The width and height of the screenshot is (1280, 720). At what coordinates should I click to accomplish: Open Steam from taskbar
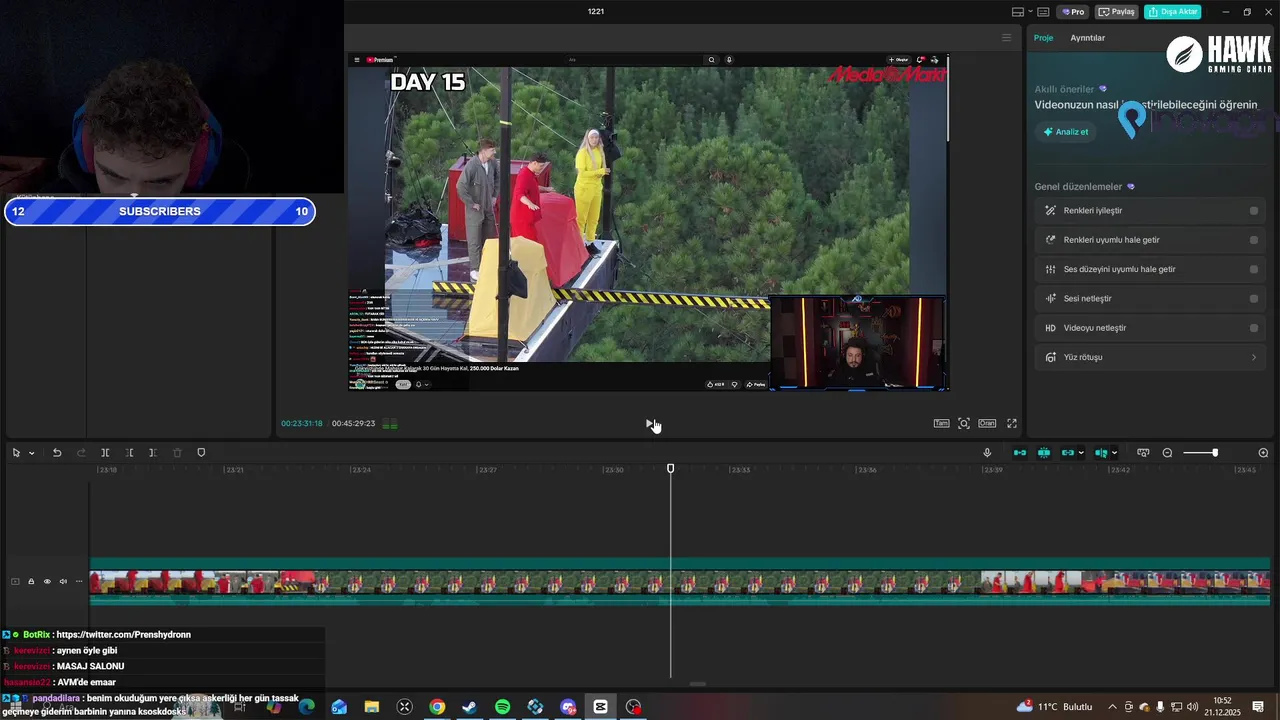click(469, 707)
